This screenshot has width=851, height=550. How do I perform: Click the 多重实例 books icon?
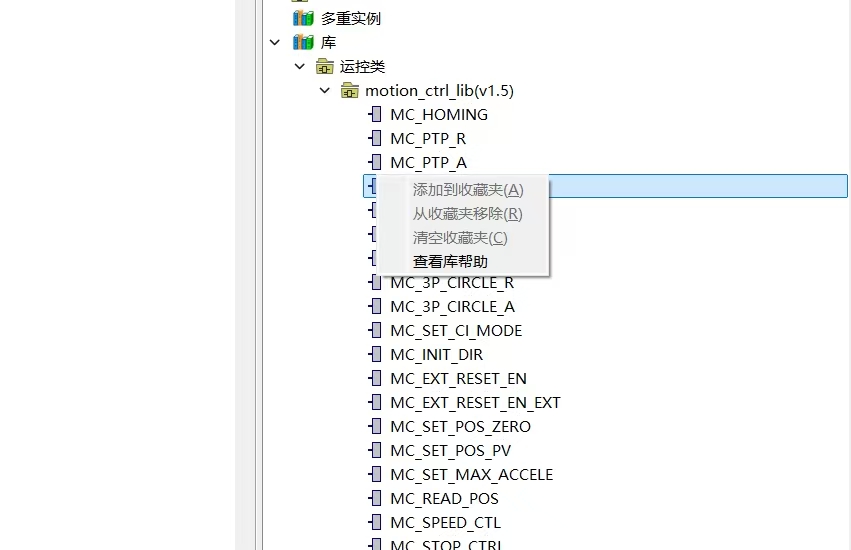point(303,18)
